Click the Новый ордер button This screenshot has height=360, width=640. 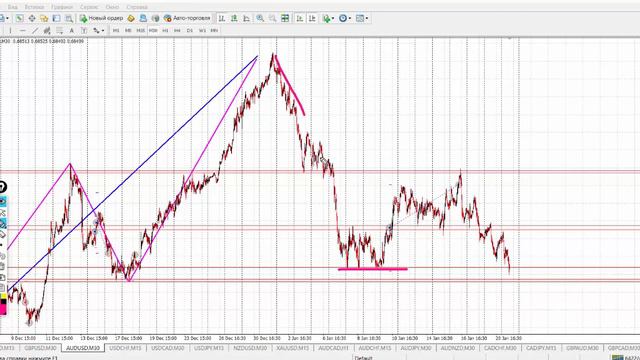tap(102, 18)
